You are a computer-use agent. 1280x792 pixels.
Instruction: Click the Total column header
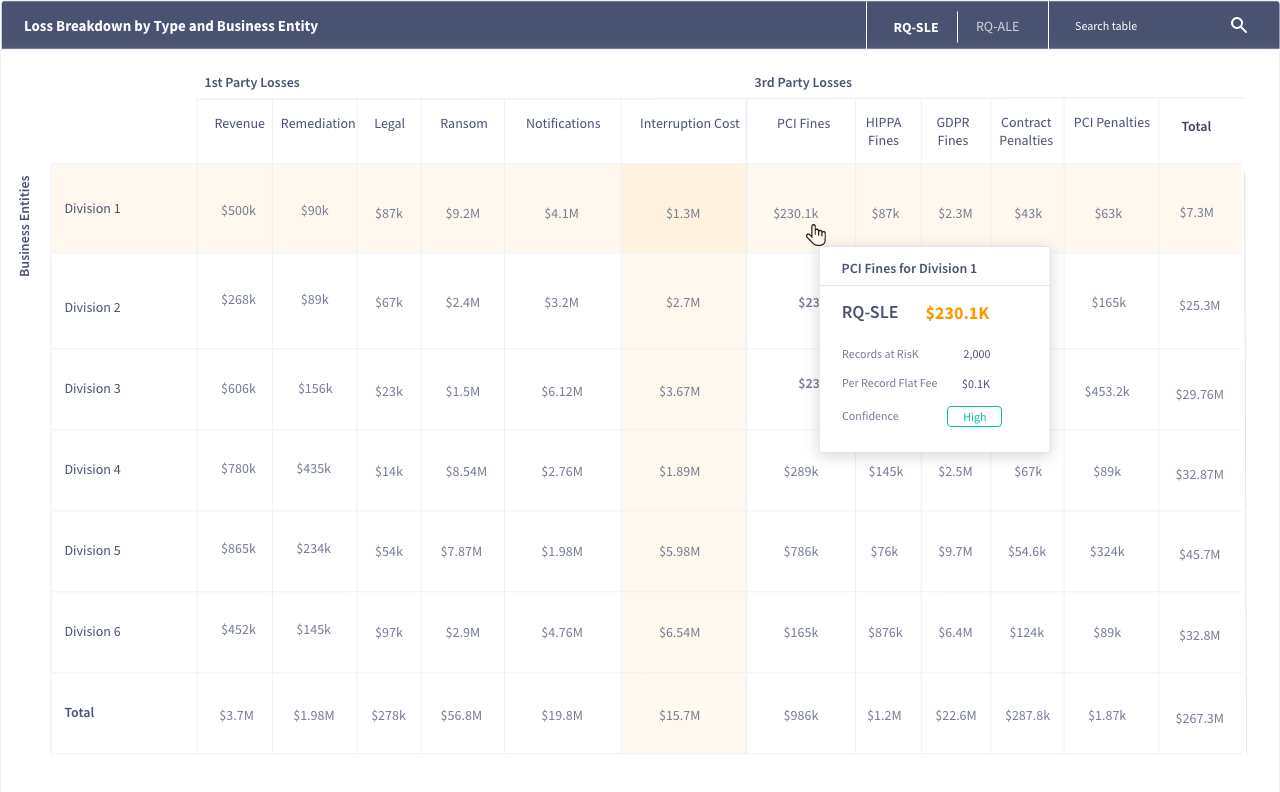pos(1196,127)
